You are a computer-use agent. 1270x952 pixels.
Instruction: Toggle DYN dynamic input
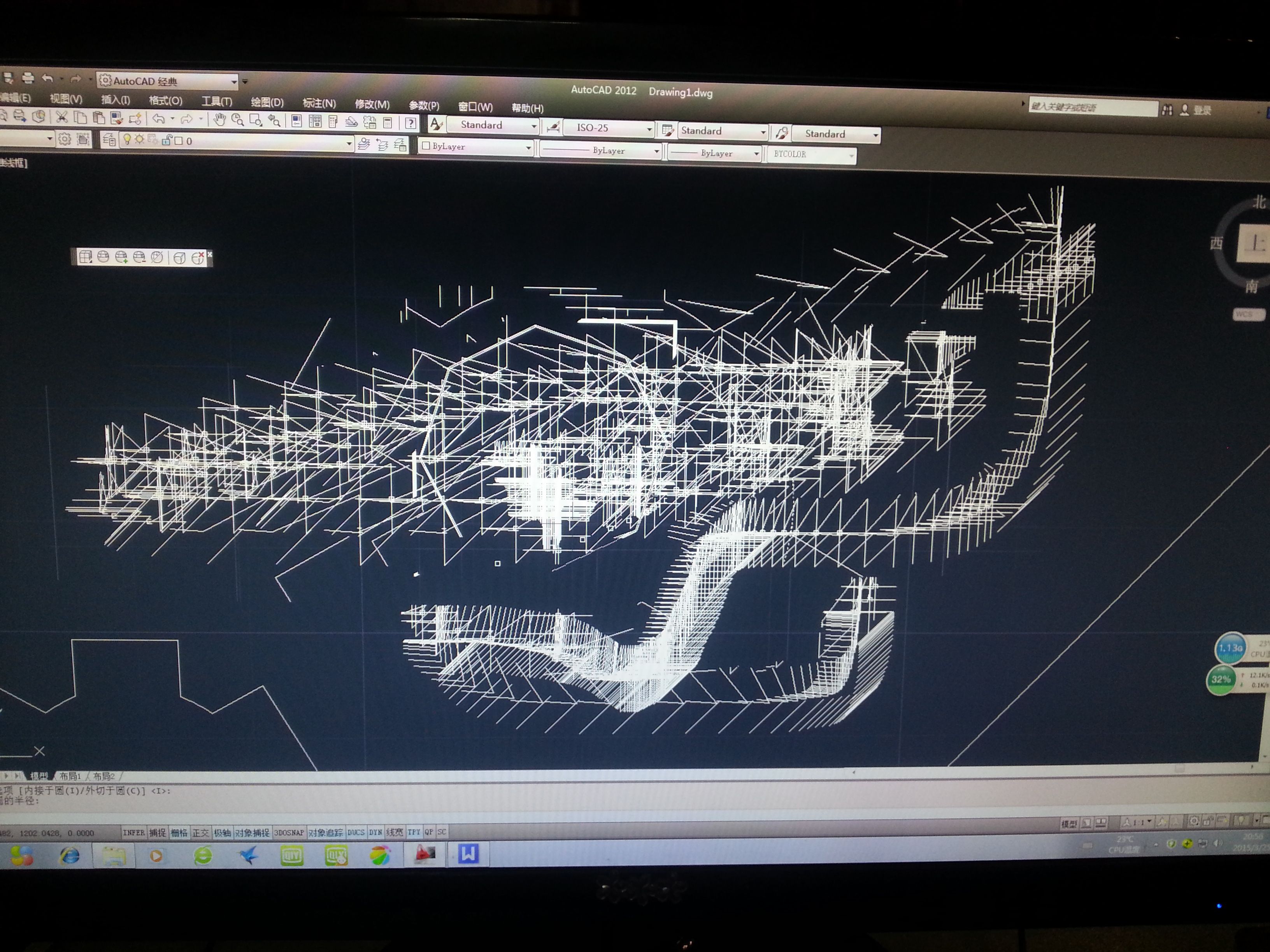click(x=375, y=832)
